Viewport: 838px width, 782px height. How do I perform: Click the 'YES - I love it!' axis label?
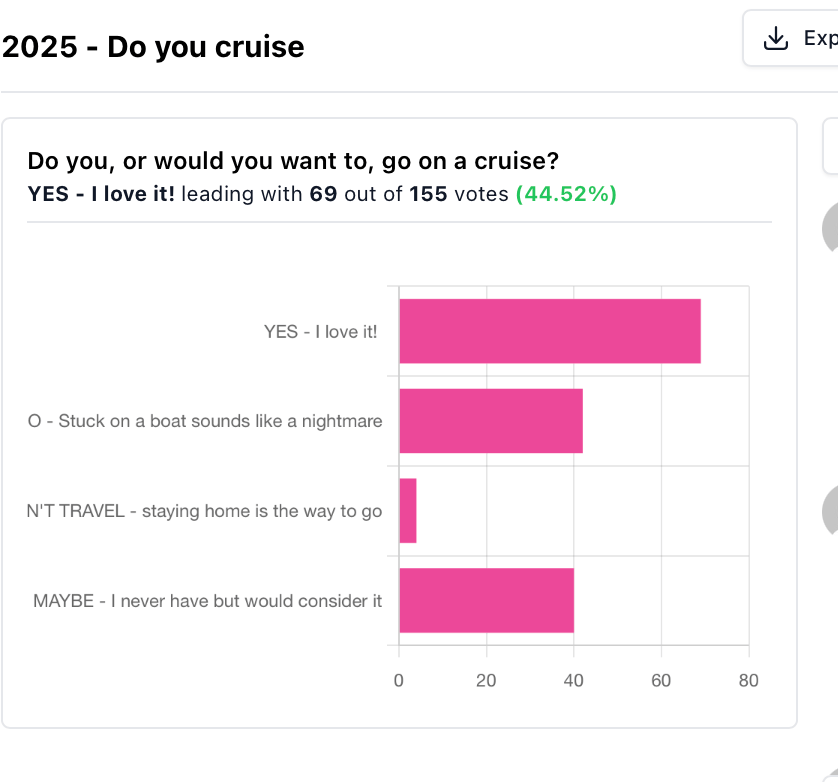coord(321,332)
